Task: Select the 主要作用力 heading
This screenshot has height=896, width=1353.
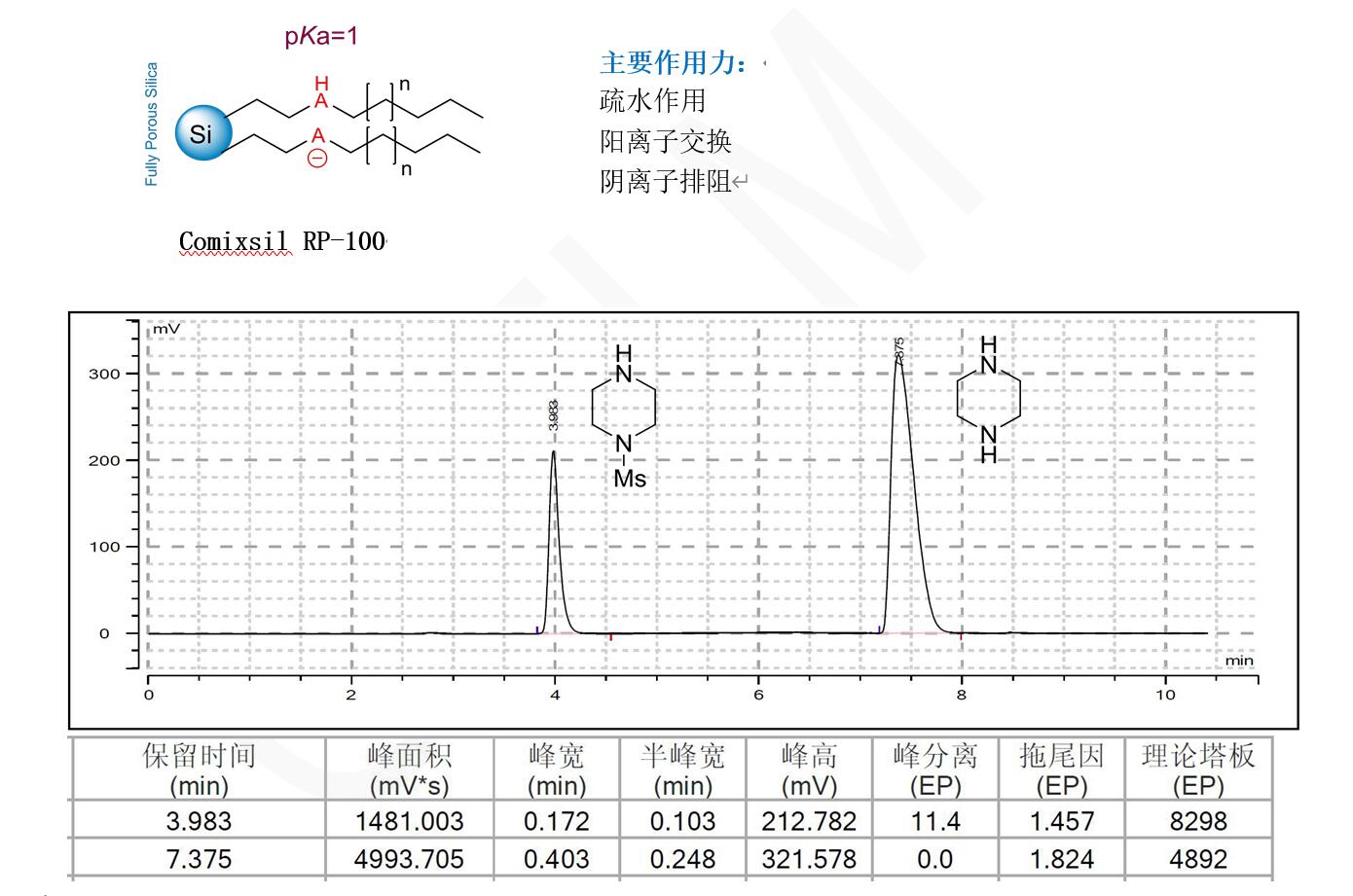Action: pyautogui.click(x=675, y=63)
